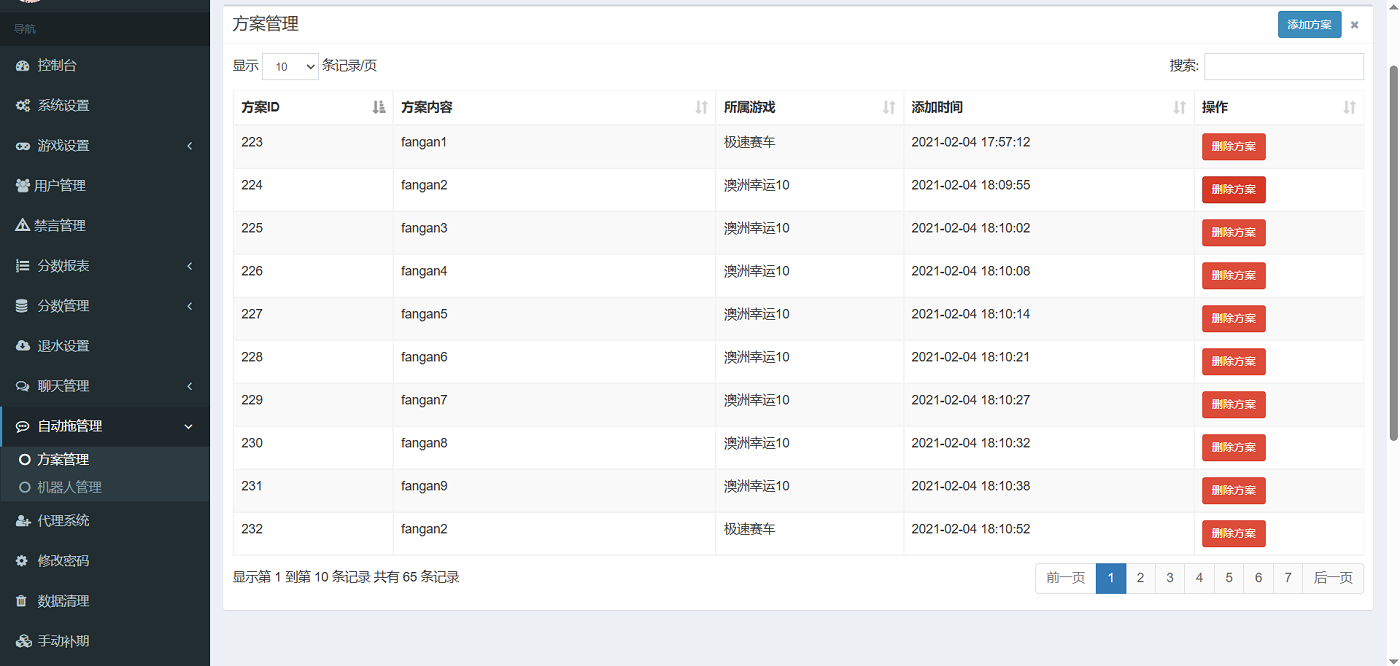Click the 修改密码 gear icon
The image size is (1400, 666).
[x=22, y=561]
